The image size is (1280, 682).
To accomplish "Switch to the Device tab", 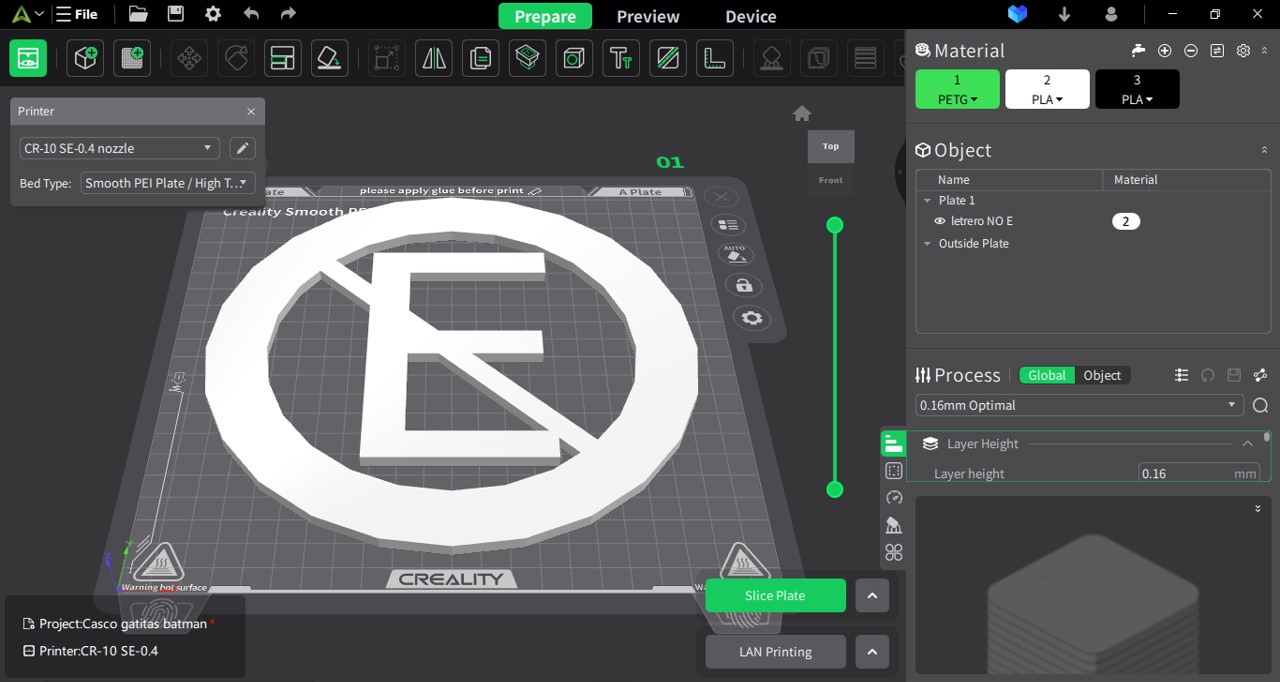I will point(751,16).
